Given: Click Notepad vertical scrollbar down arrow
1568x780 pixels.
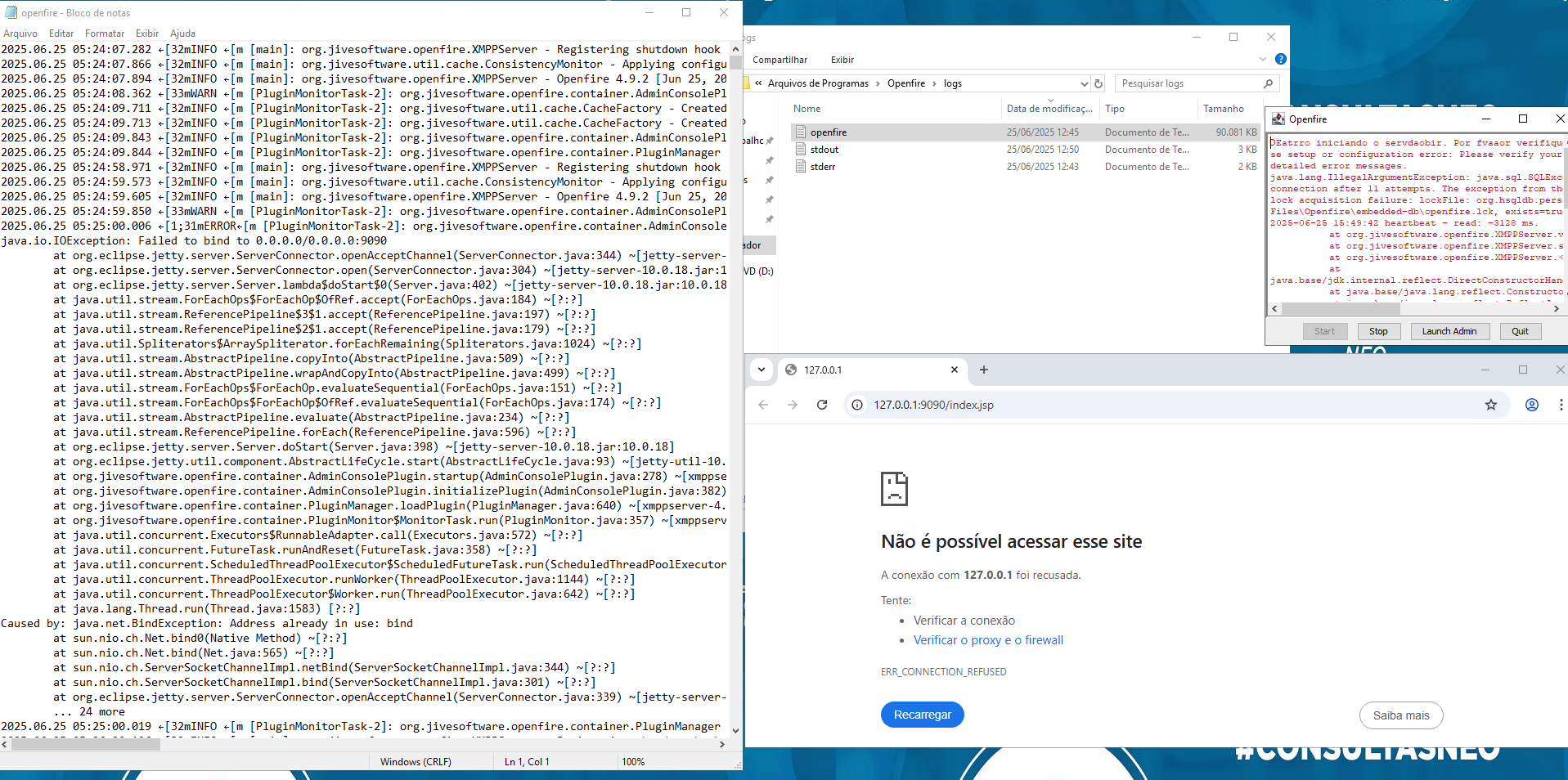Looking at the screenshot, I should click(735, 731).
